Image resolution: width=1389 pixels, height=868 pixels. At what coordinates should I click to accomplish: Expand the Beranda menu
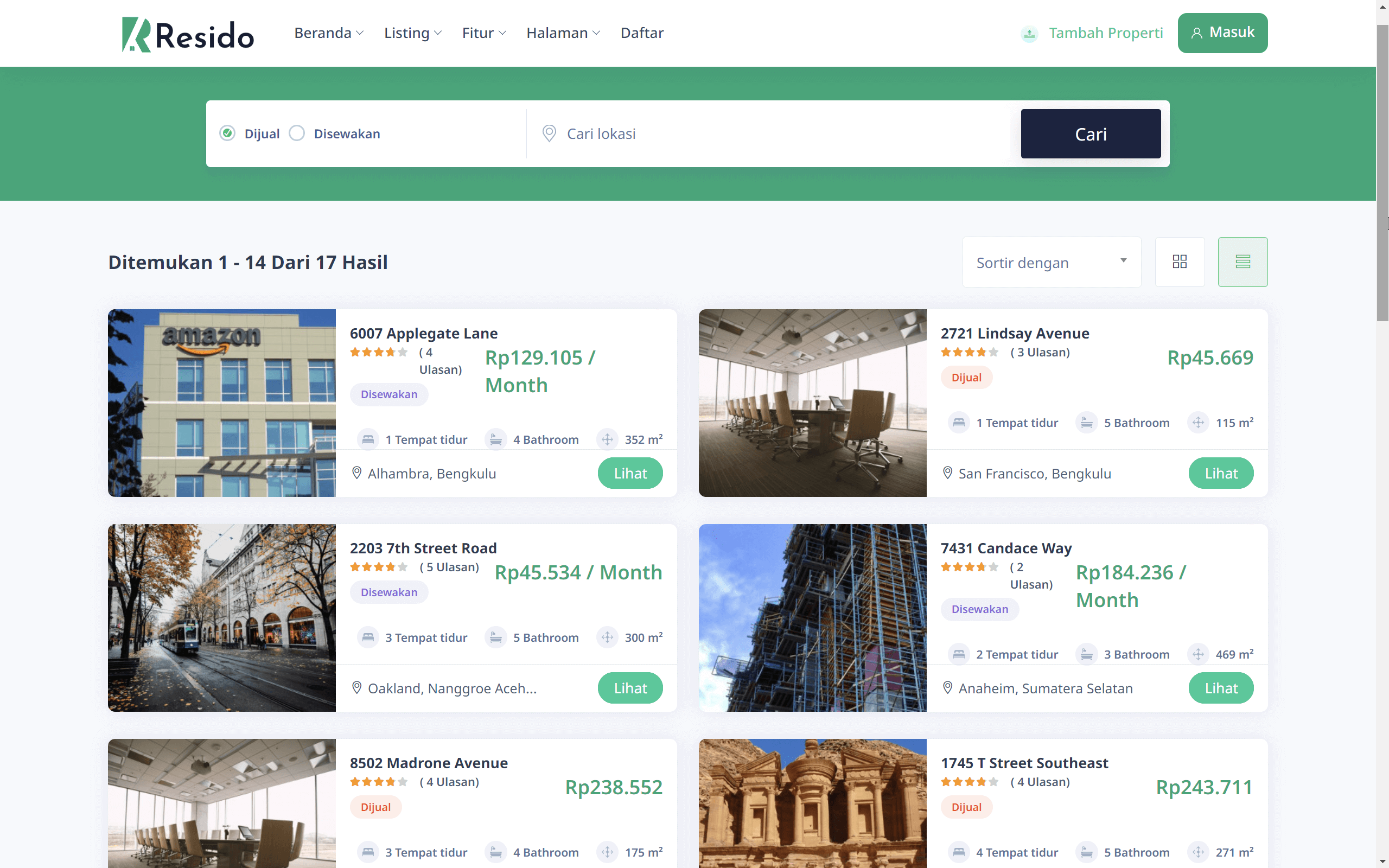pyautogui.click(x=328, y=33)
